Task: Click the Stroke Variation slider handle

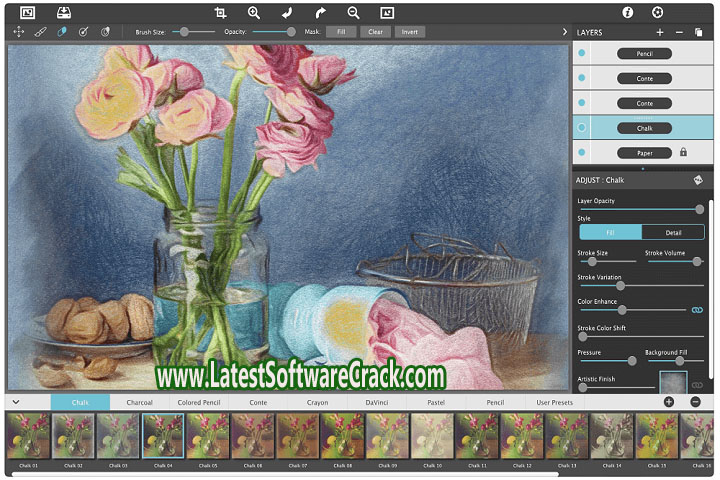Action: click(x=620, y=286)
